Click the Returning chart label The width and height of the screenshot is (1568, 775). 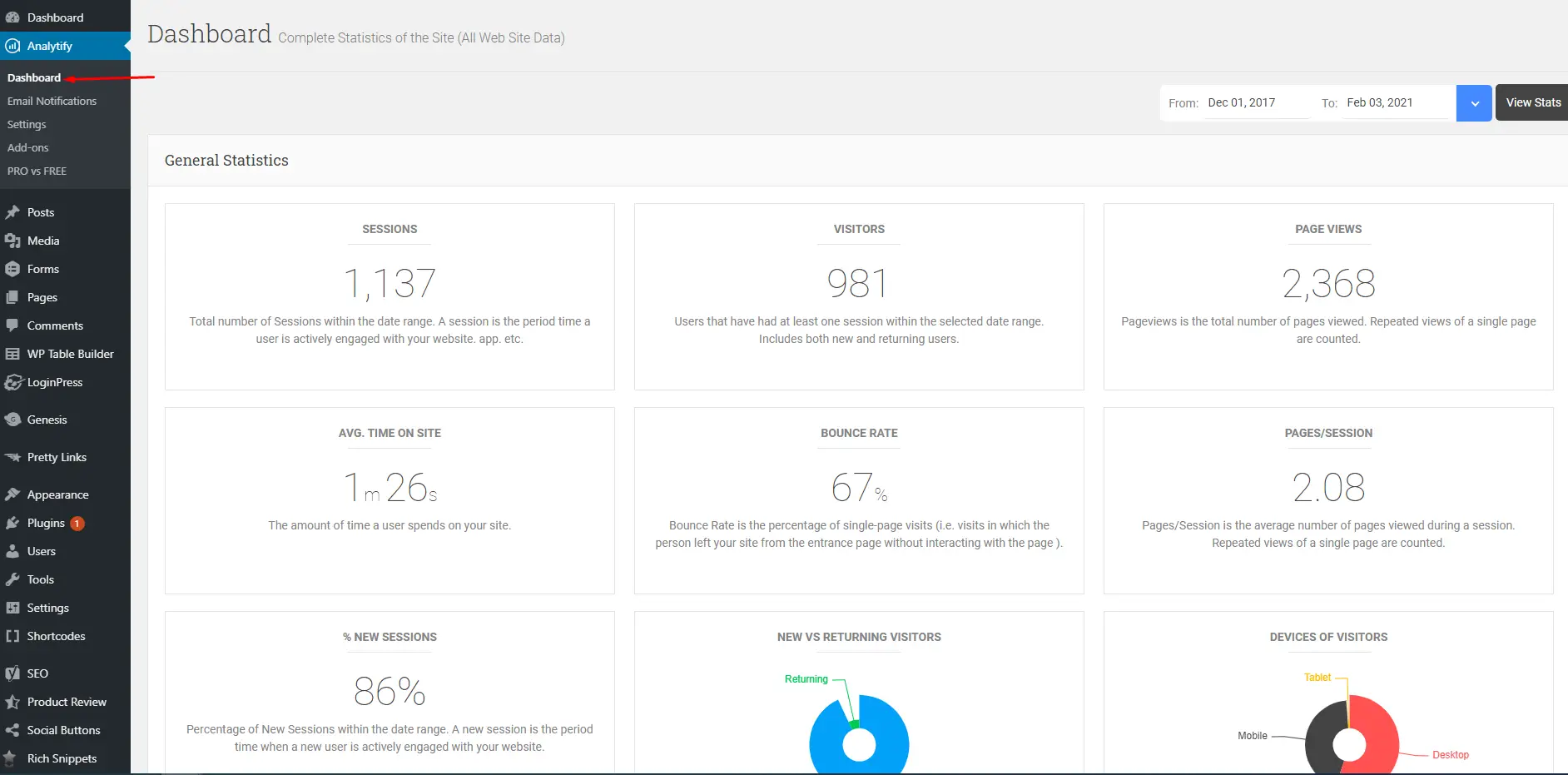(806, 679)
